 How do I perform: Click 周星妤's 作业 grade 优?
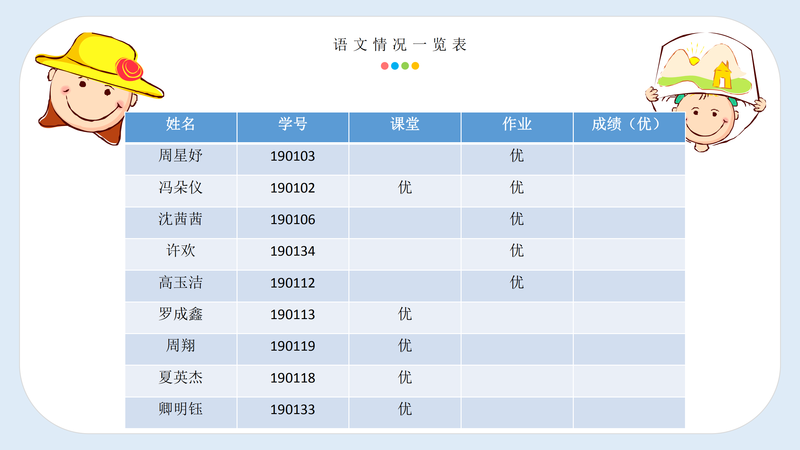click(x=517, y=156)
